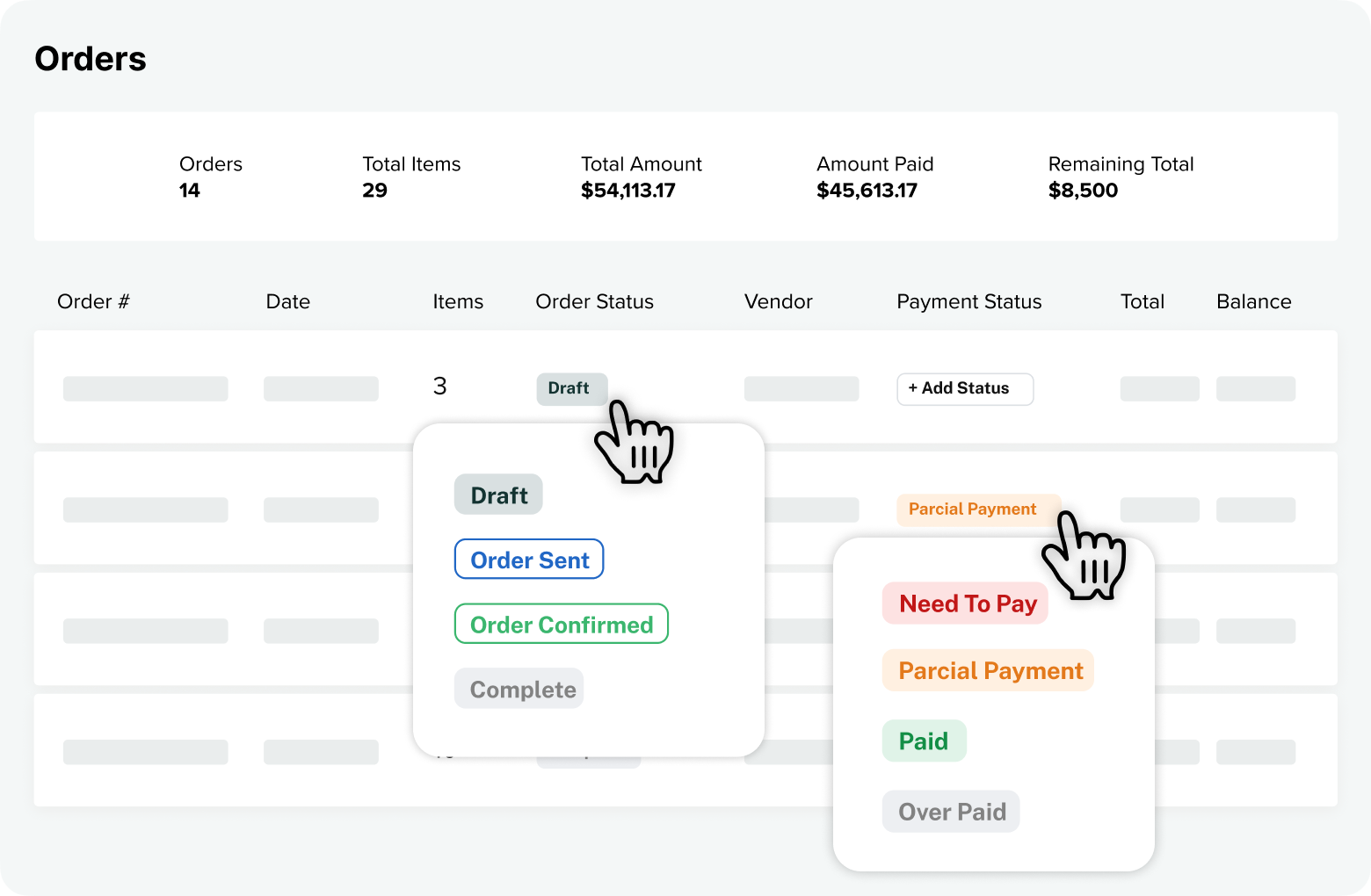Select Complete from the status dropdown
Viewport: 1371px width, 896px height.
click(x=519, y=689)
